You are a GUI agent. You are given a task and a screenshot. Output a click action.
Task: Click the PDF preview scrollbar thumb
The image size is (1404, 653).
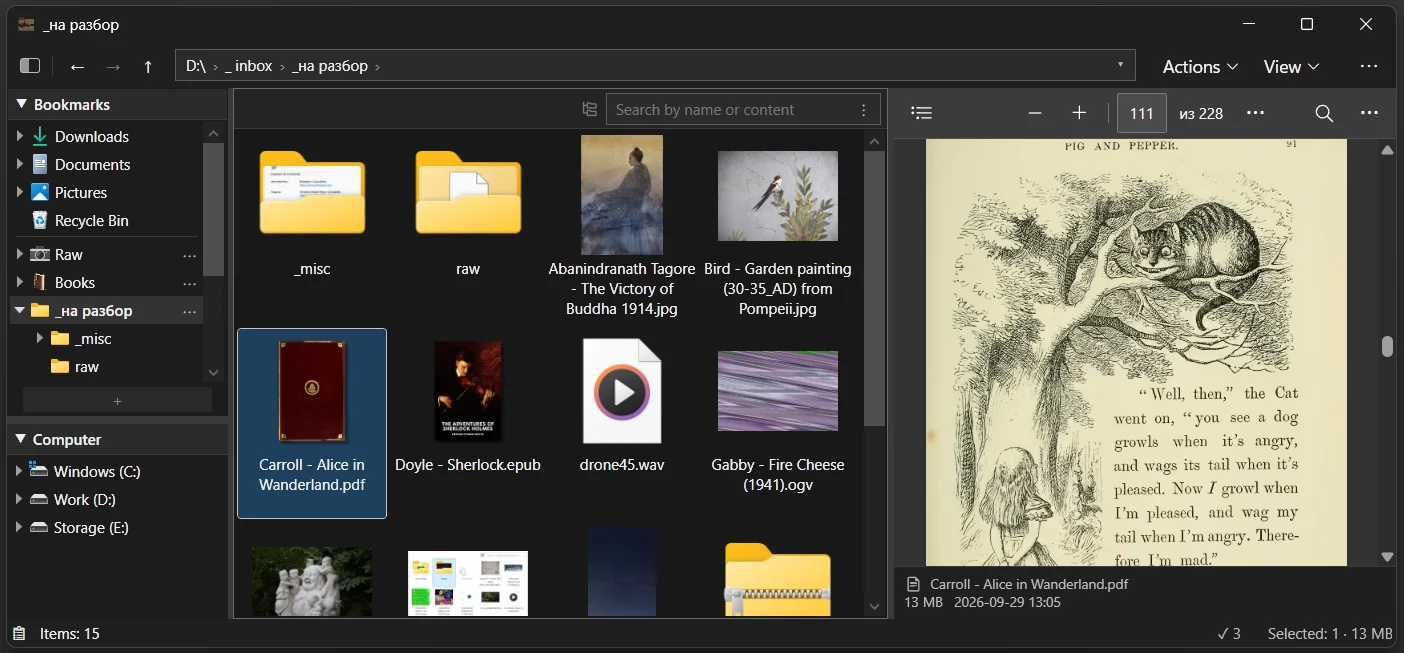(x=1387, y=346)
